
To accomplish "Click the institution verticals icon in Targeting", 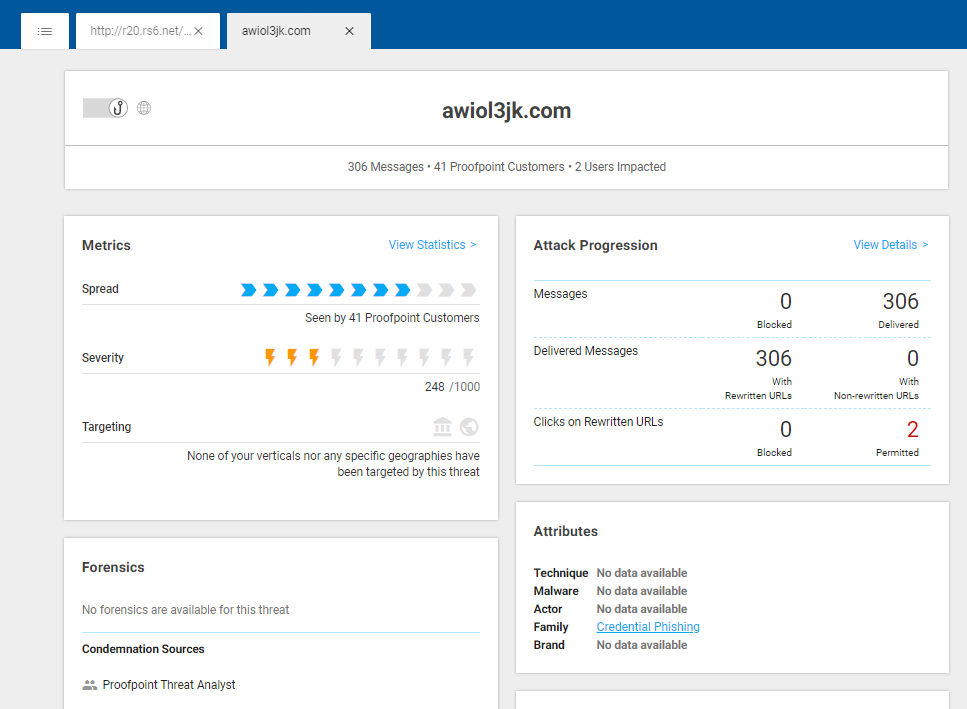I will 442,427.
